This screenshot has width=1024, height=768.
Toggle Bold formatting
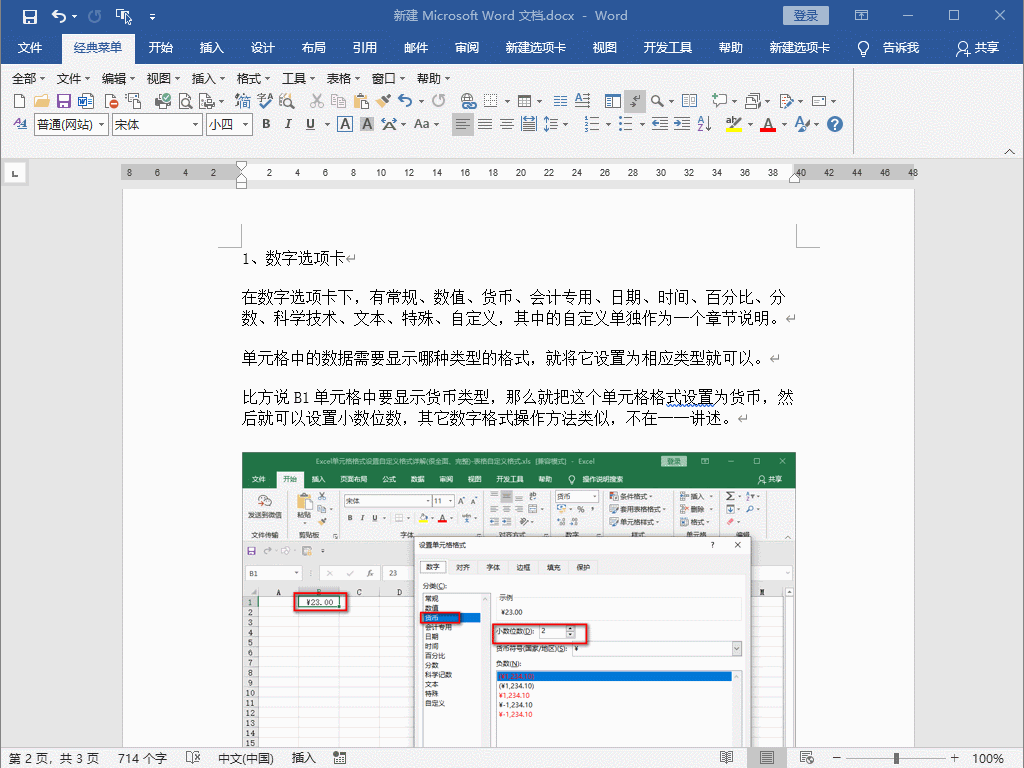266,124
